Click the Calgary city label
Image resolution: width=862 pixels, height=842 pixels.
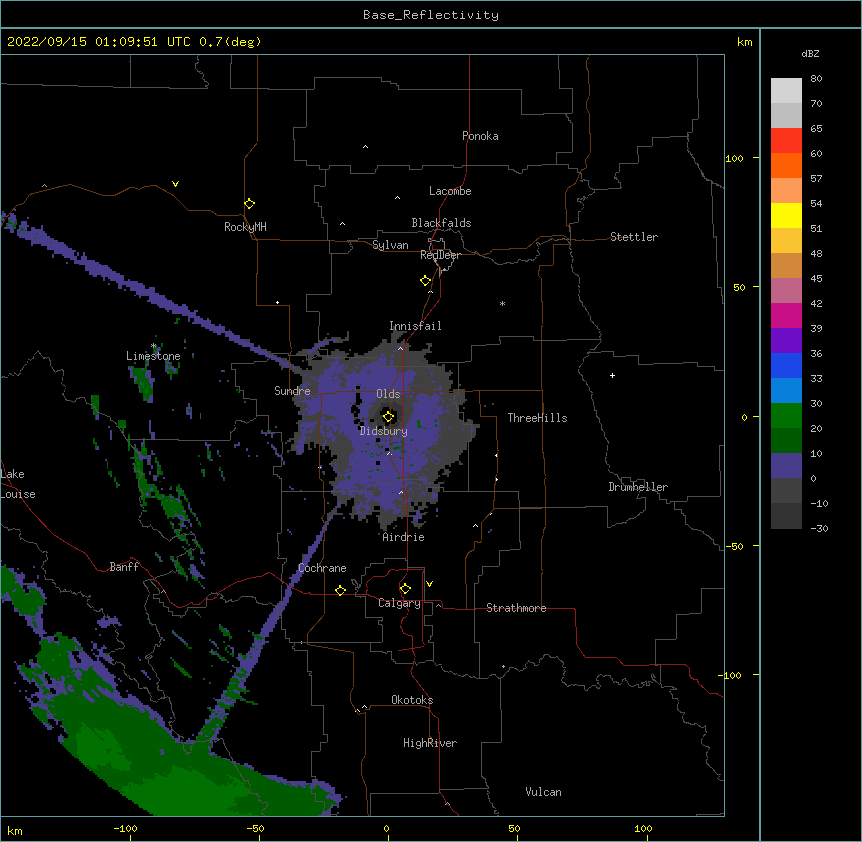pos(399,603)
